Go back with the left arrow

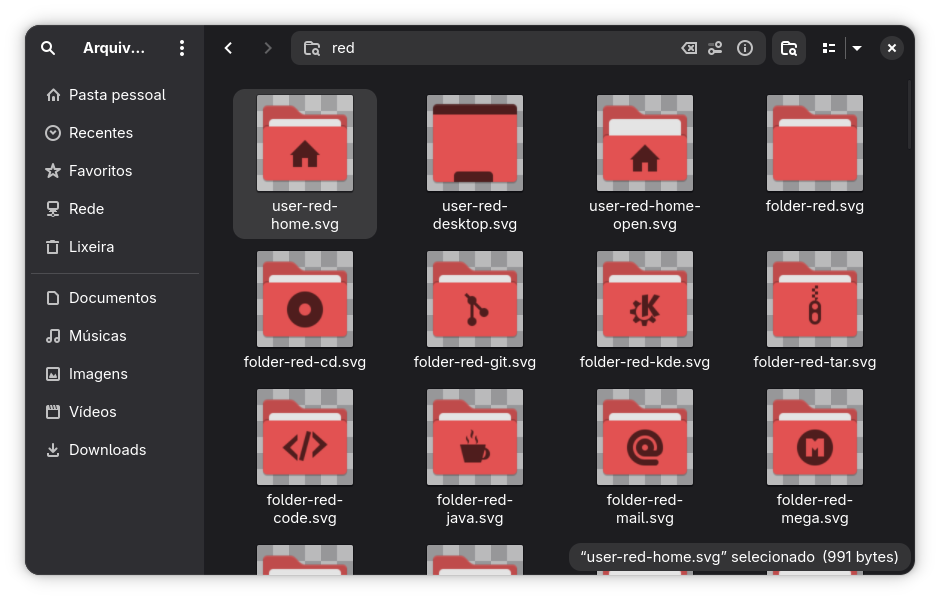[x=229, y=48]
